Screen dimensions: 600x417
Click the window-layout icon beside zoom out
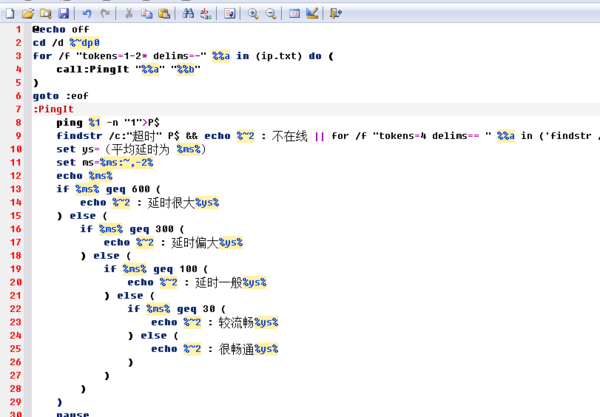click(294, 14)
